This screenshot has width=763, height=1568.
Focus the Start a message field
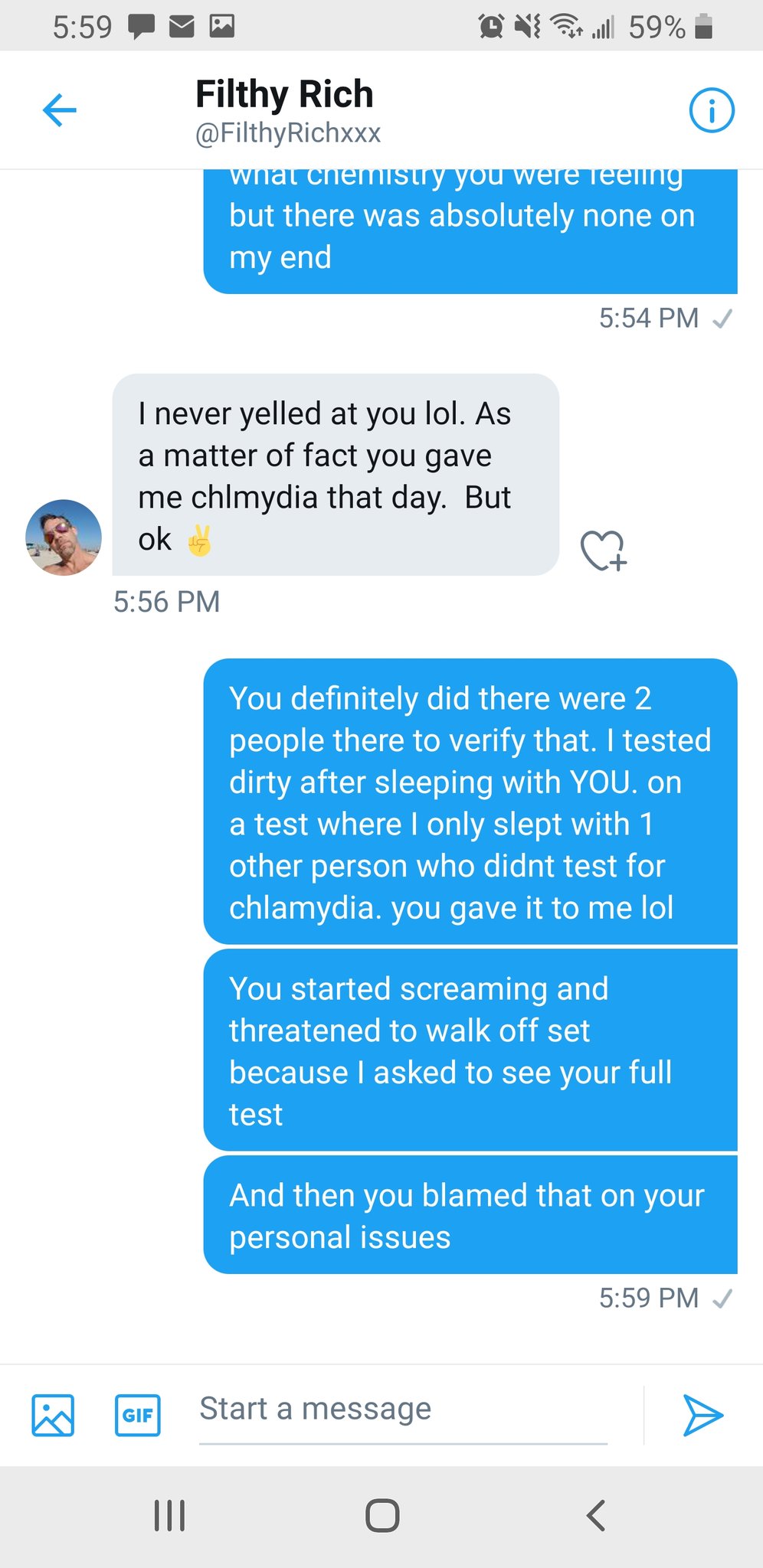pos(402,1410)
